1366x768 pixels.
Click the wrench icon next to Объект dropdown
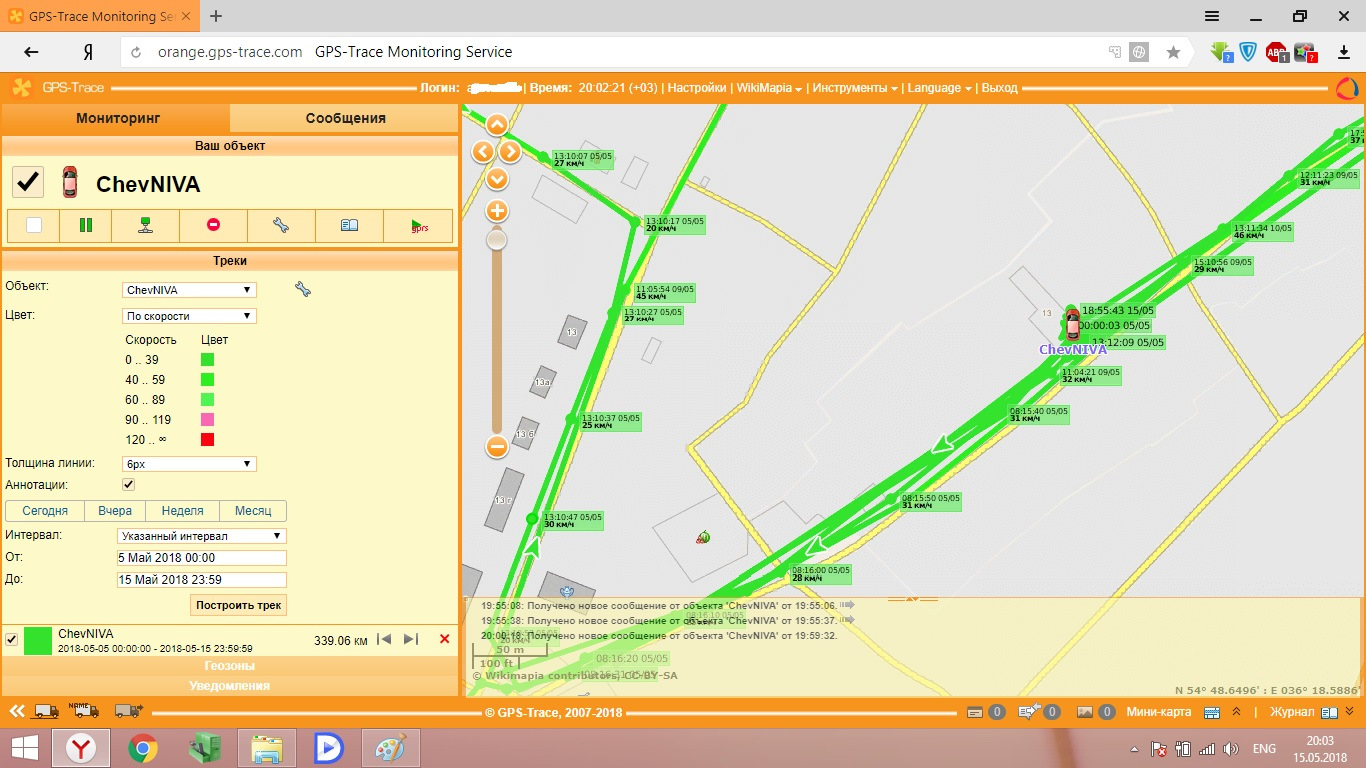pos(303,289)
